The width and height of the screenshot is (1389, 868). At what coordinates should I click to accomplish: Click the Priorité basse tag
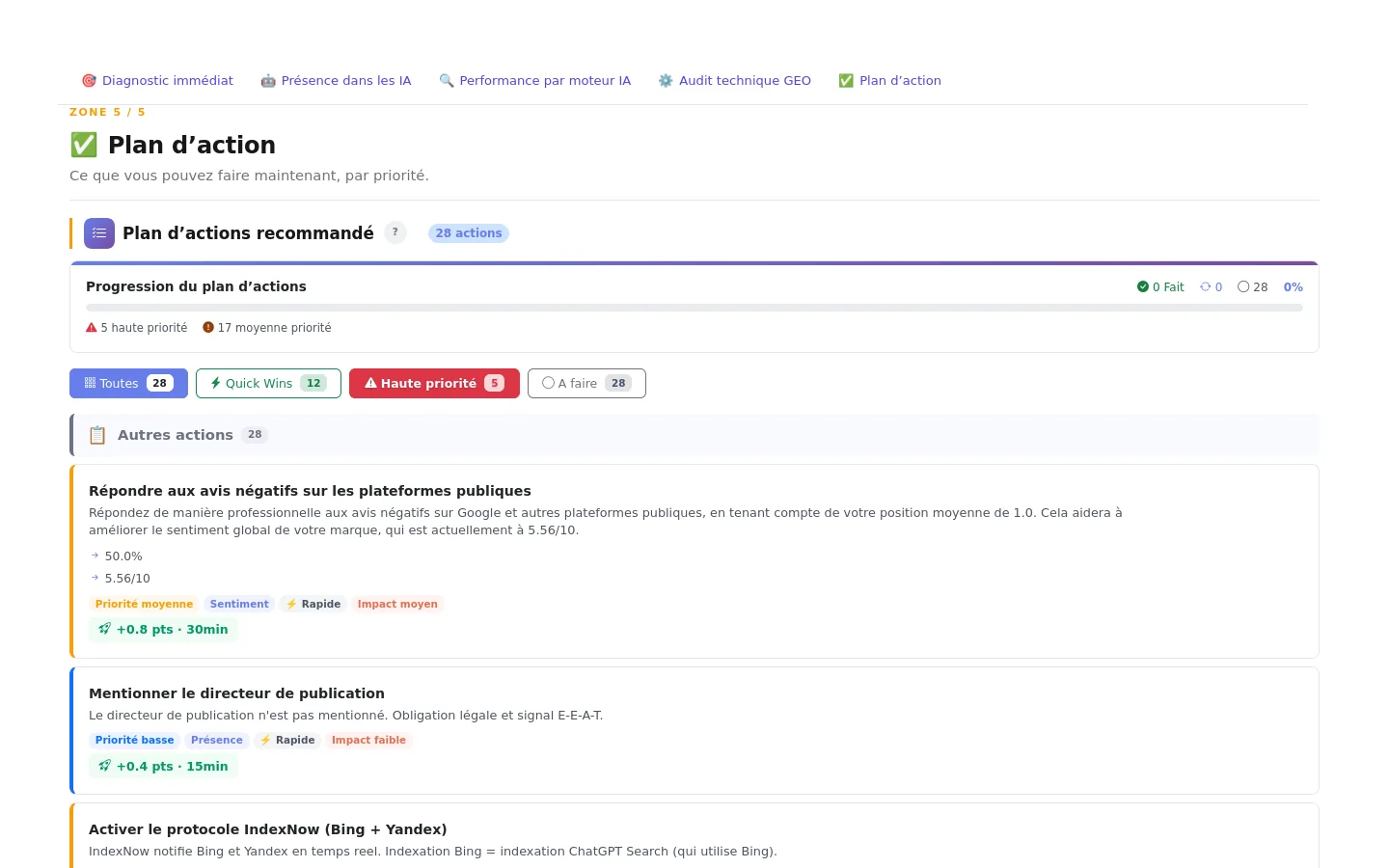click(x=135, y=740)
